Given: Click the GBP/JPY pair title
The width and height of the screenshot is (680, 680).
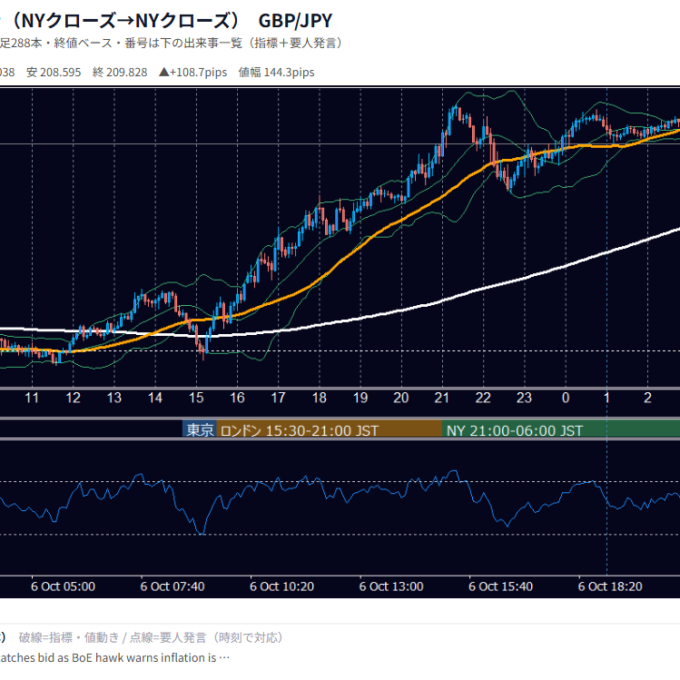Looking at the screenshot, I should tap(295, 21).
